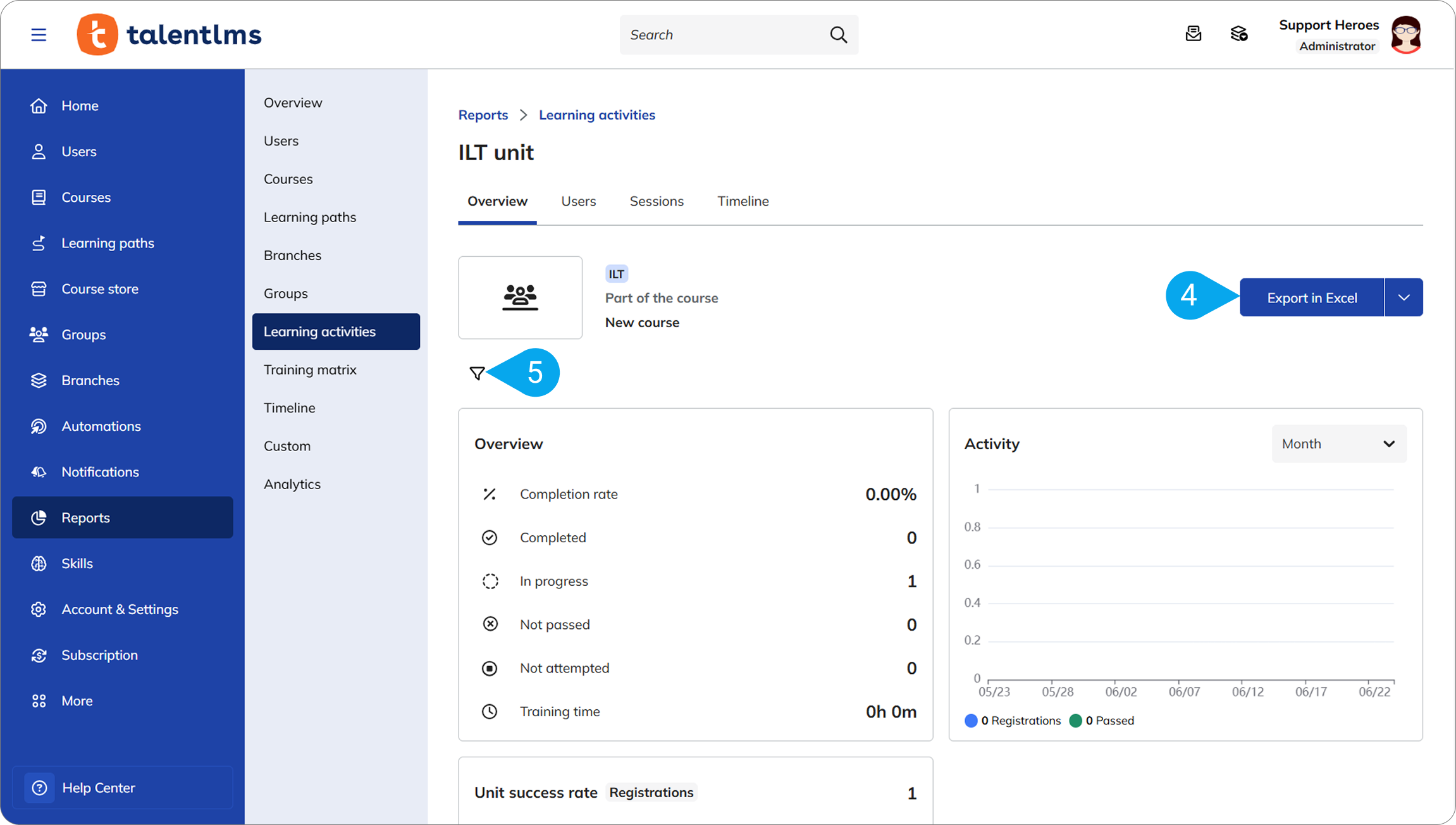The image size is (1456, 825).
Task: Click the Skills brain icon
Action: (39, 564)
